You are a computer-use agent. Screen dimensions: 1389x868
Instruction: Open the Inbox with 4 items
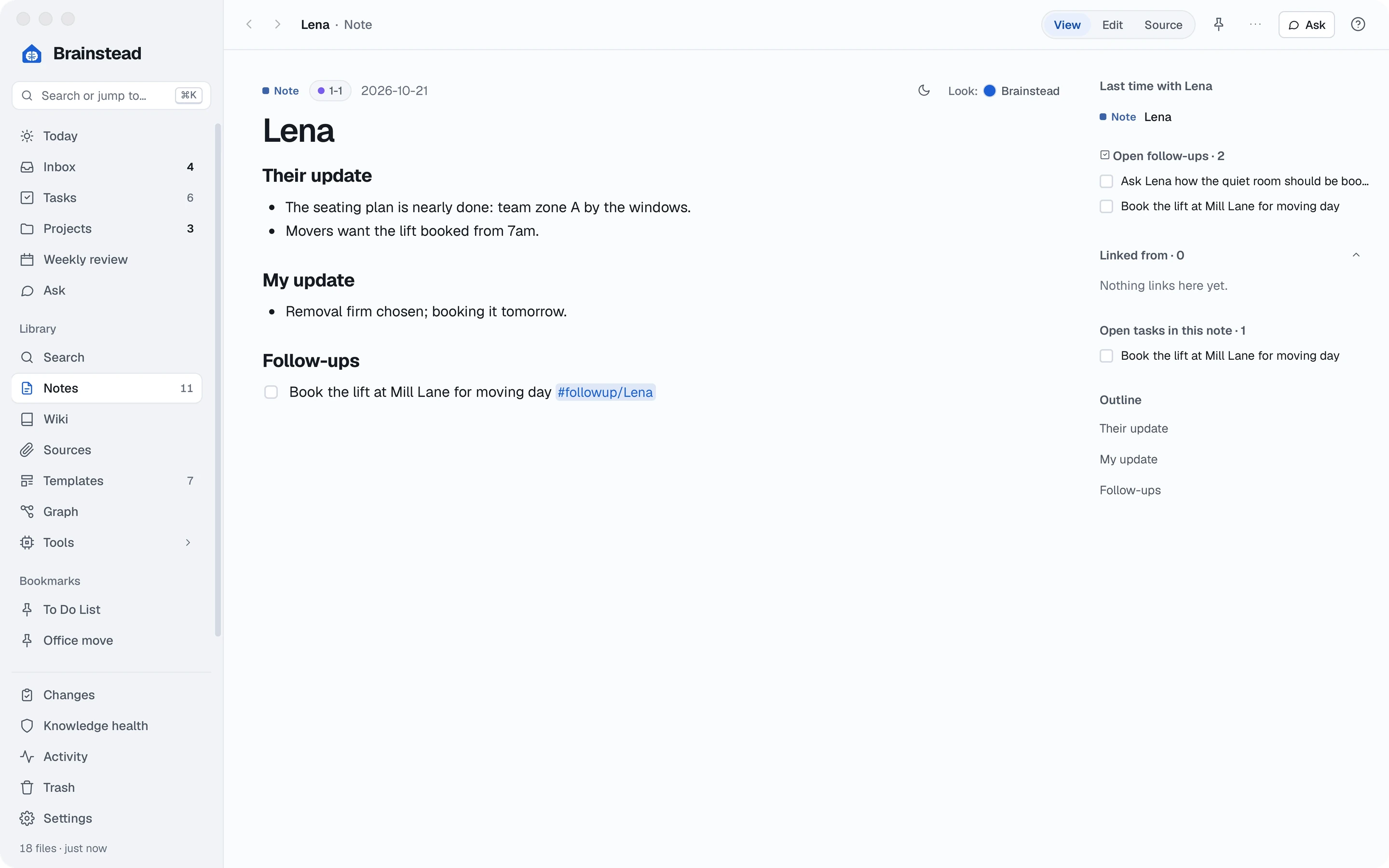click(x=107, y=167)
